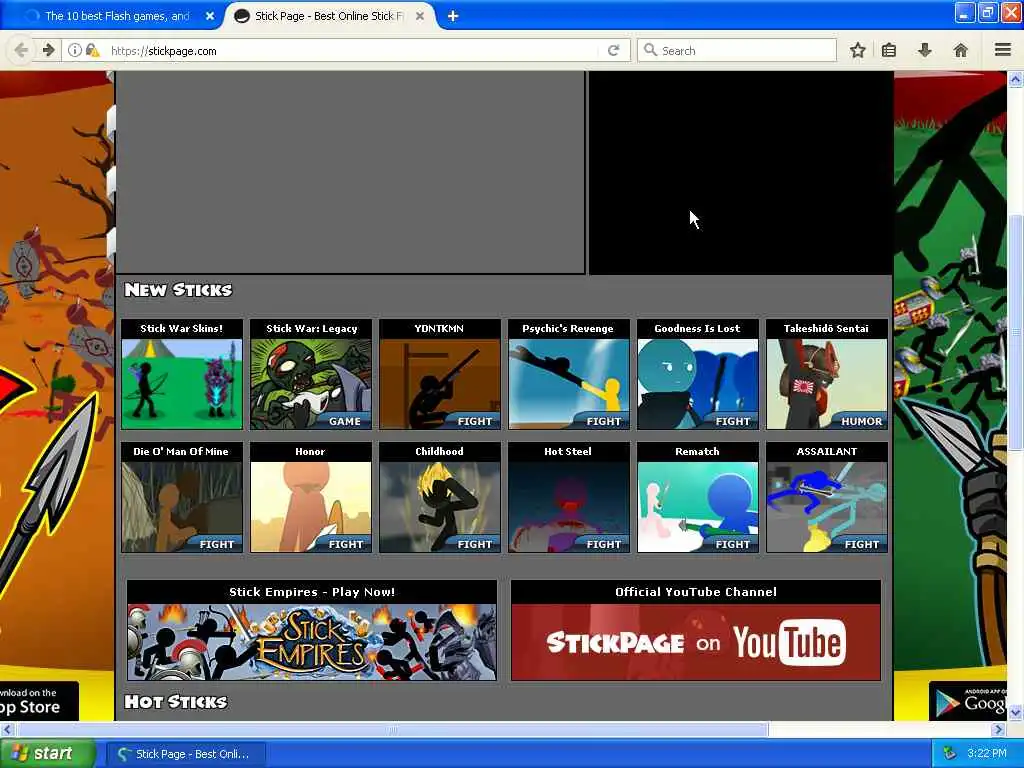This screenshot has height=768, width=1024.
Task: Click the App Store download badge
Action: tap(39, 701)
